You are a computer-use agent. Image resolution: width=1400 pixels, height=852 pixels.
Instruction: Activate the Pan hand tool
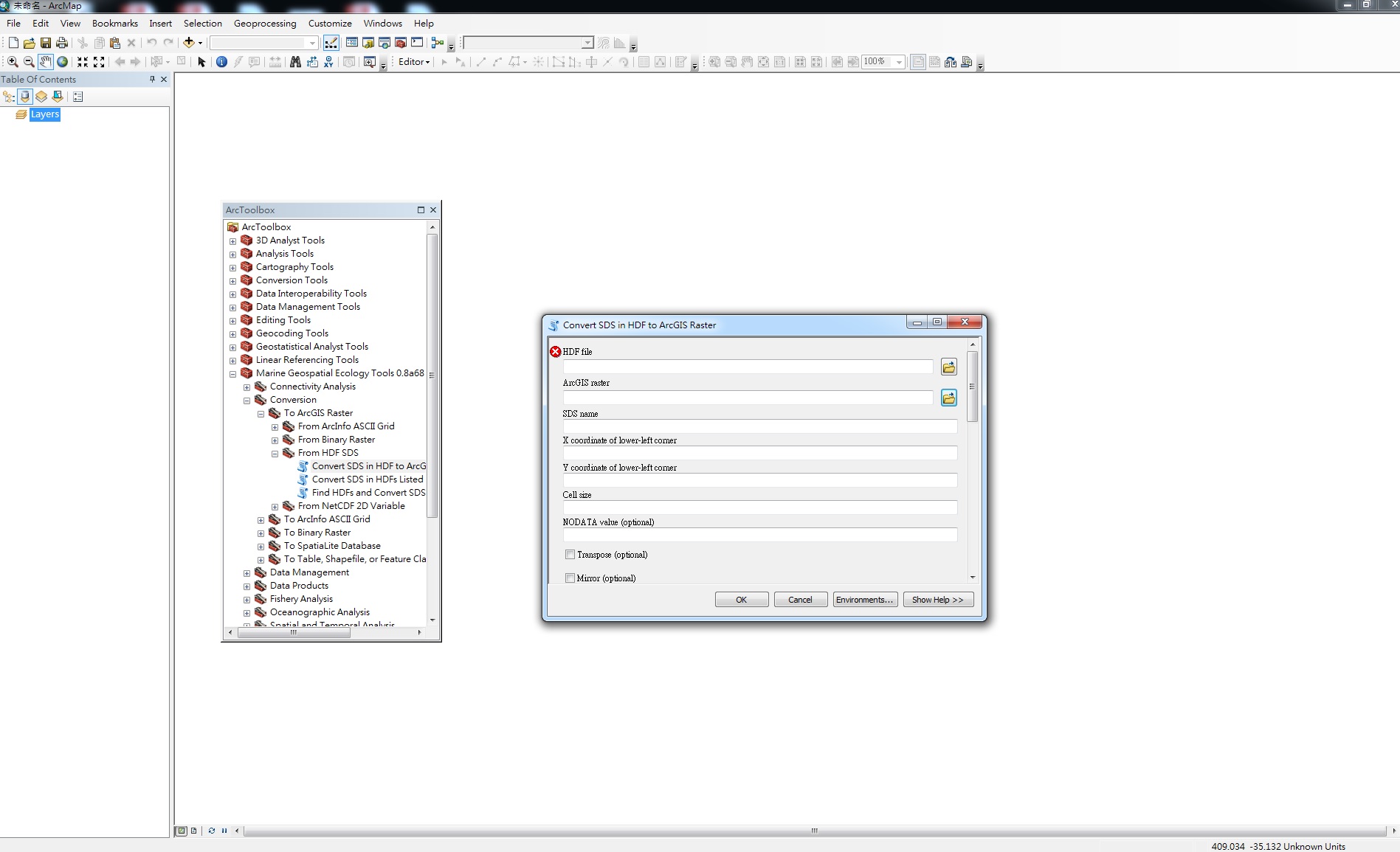46,62
